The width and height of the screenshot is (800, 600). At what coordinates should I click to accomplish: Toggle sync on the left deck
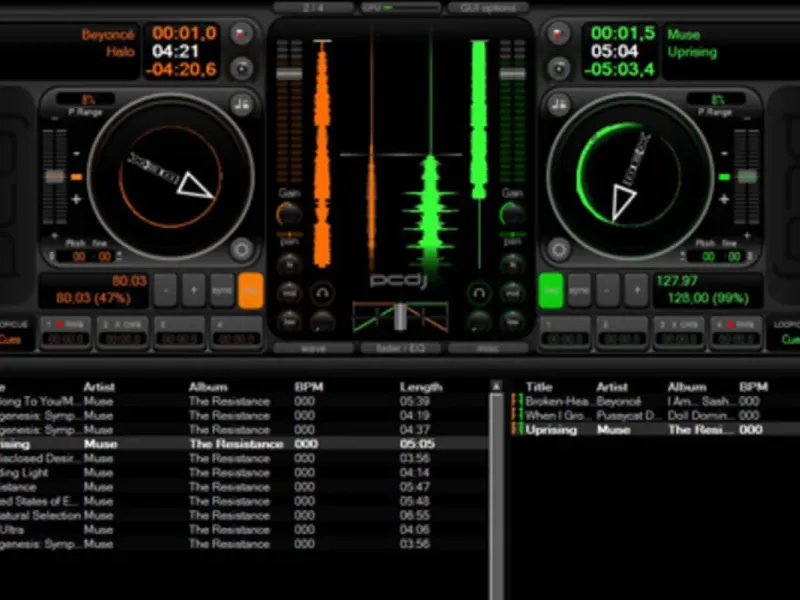click(222, 290)
